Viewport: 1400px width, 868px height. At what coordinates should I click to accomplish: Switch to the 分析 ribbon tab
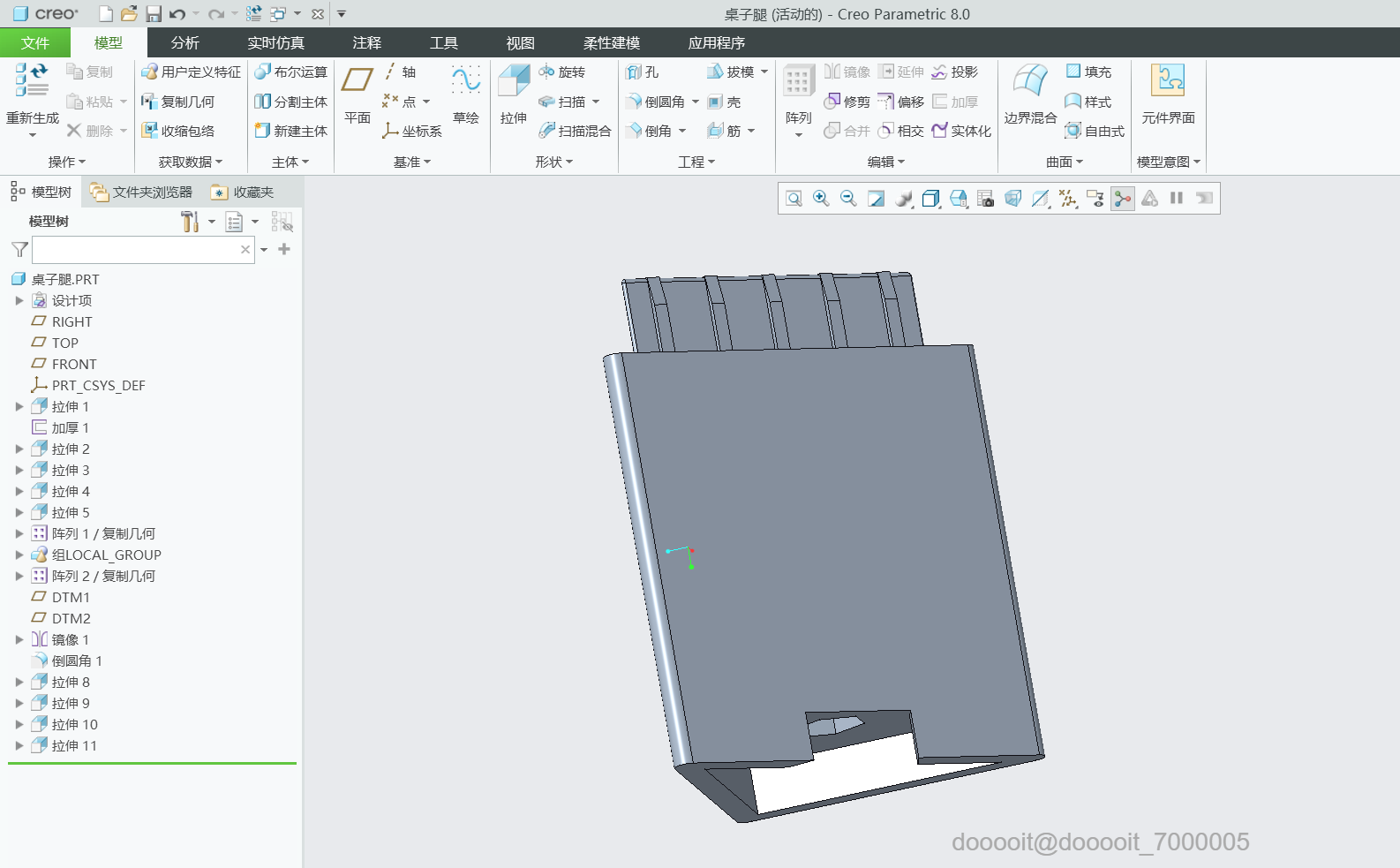184,42
